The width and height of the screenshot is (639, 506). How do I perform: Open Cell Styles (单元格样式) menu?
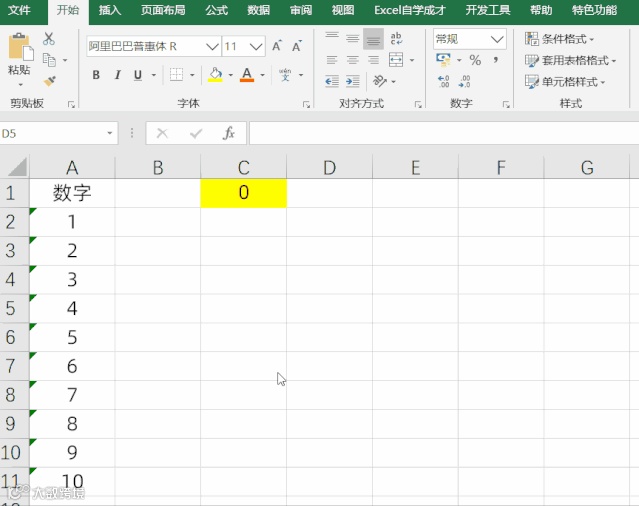565,81
